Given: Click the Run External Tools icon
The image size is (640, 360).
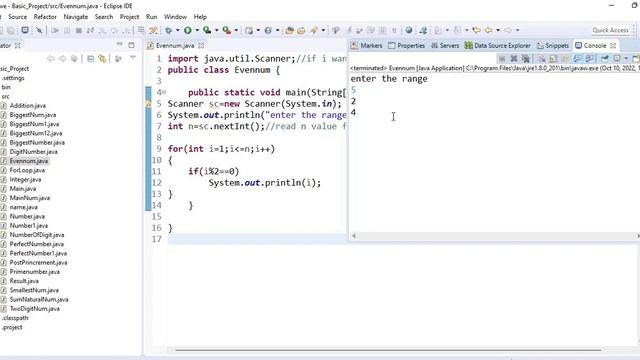Looking at the screenshot, I should [227, 30].
